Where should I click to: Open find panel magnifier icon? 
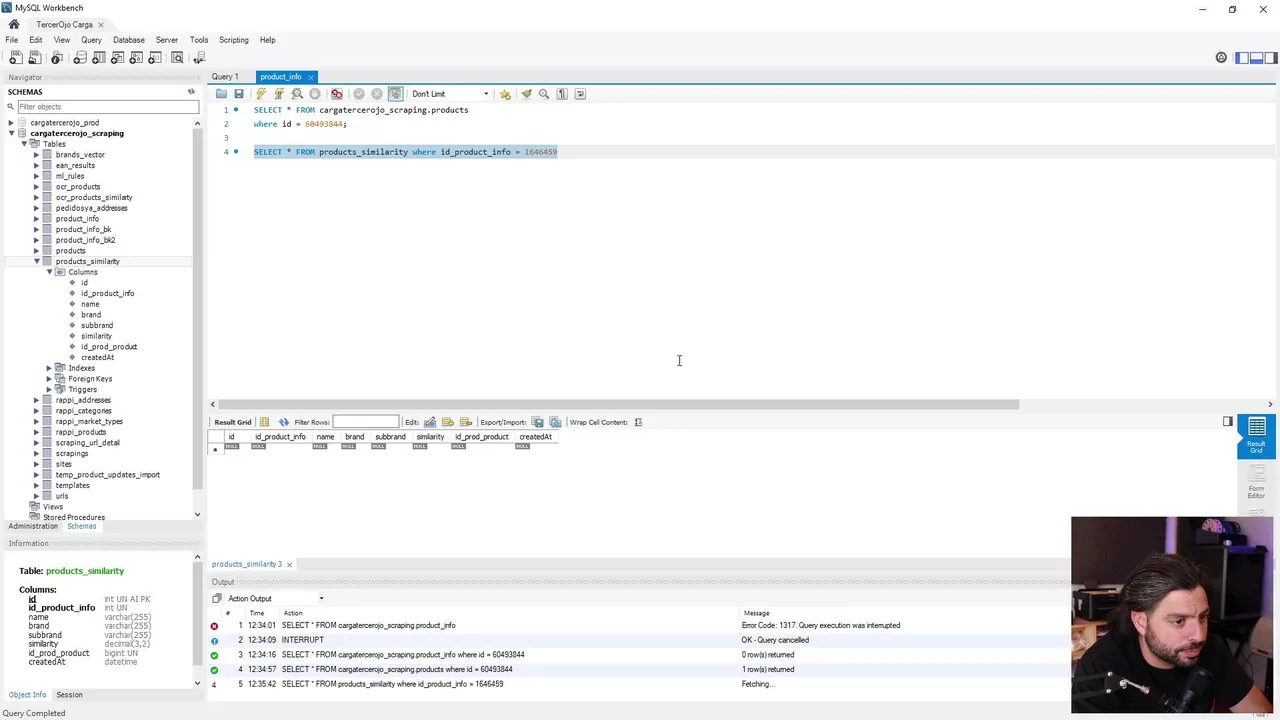click(544, 94)
